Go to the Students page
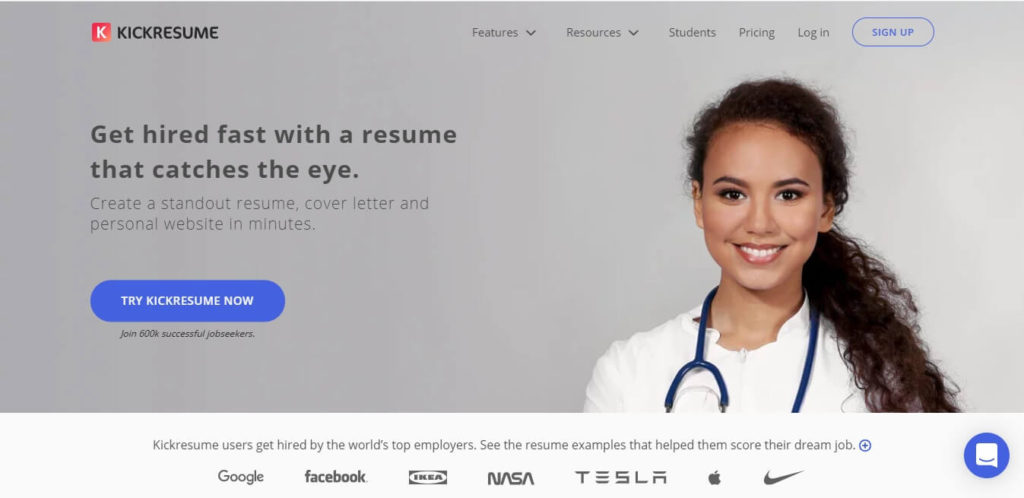The image size is (1024, 498). [x=692, y=32]
